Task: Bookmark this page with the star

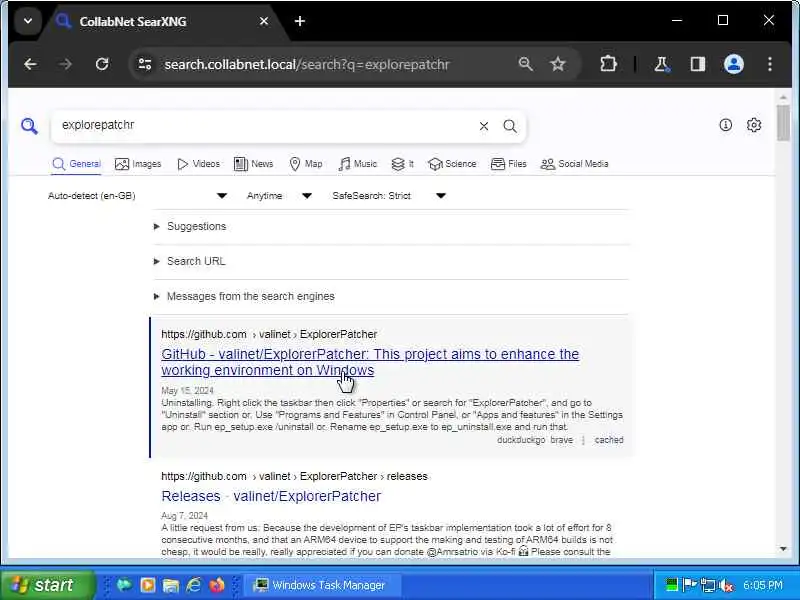Action: point(558,64)
